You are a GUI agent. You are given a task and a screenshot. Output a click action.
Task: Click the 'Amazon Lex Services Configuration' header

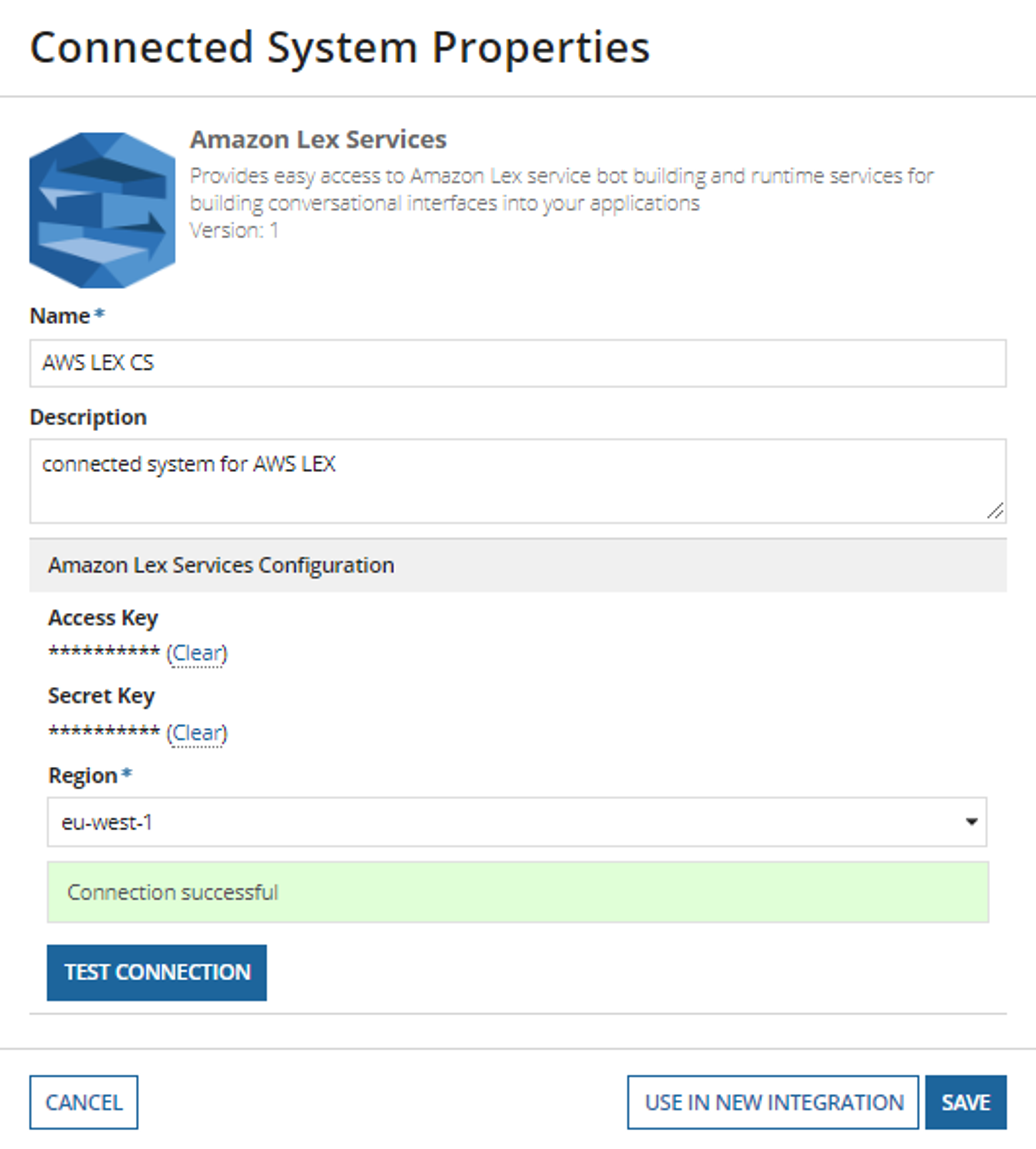(x=518, y=565)
